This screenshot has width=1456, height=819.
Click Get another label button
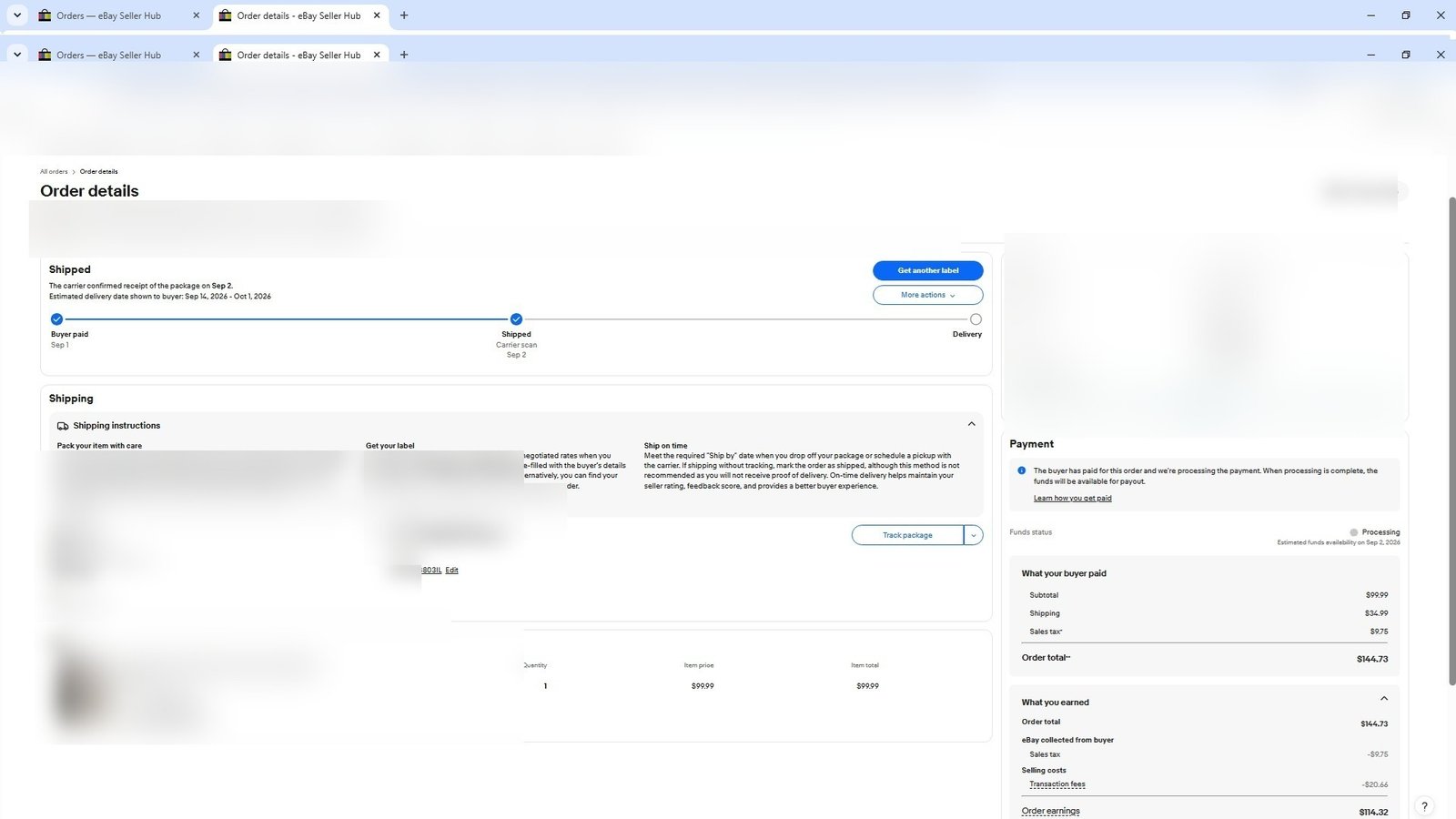(927, 270)
